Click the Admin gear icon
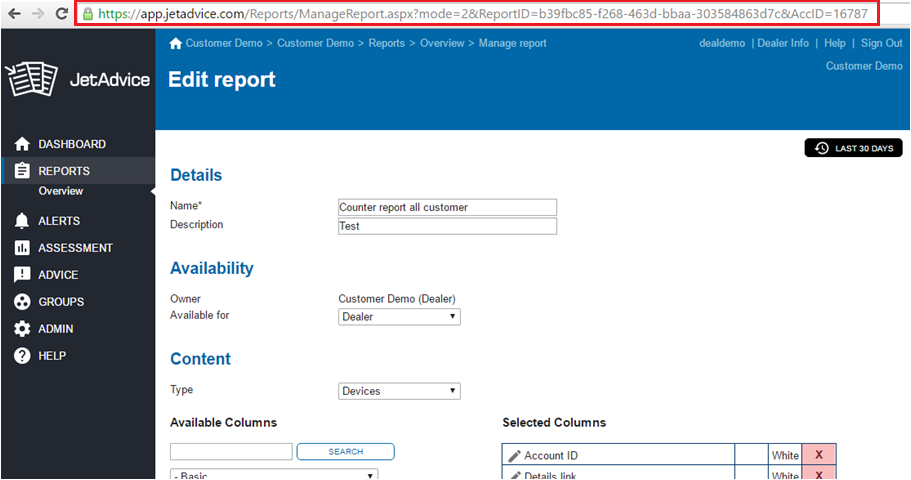The image size is (911, 480). [x=21, y=329]
